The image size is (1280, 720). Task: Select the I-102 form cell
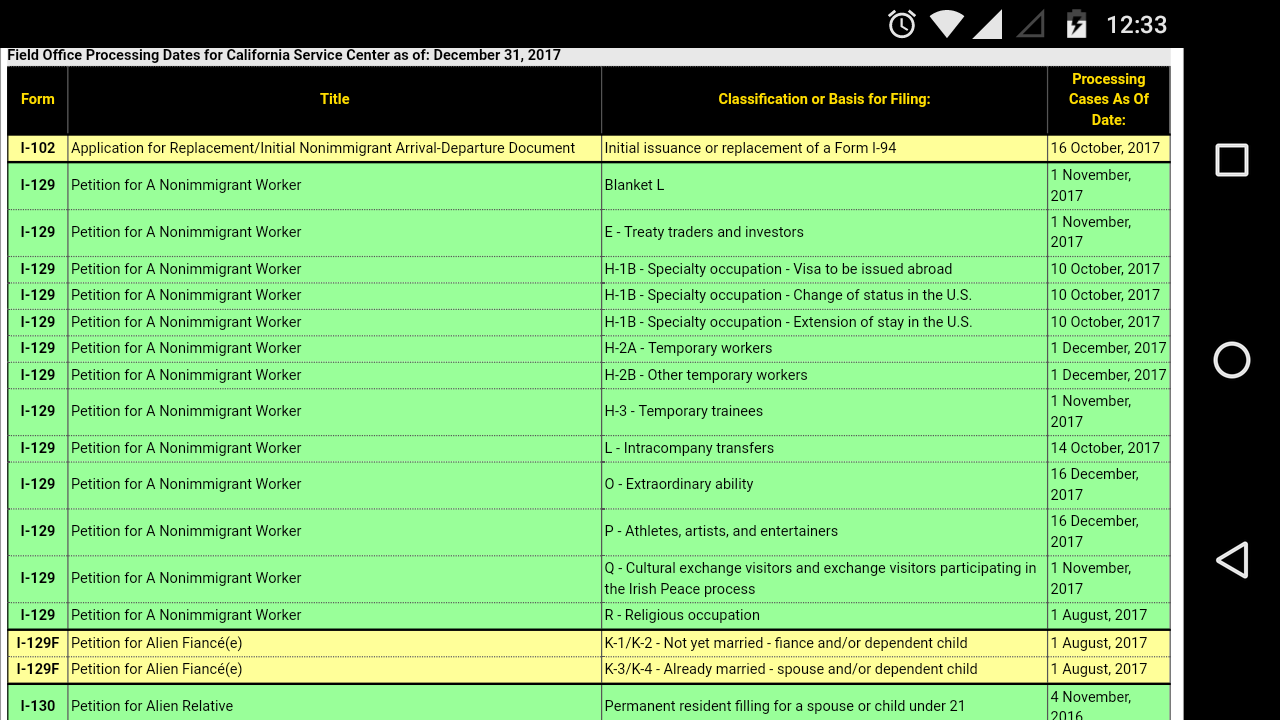click(38, 148)
